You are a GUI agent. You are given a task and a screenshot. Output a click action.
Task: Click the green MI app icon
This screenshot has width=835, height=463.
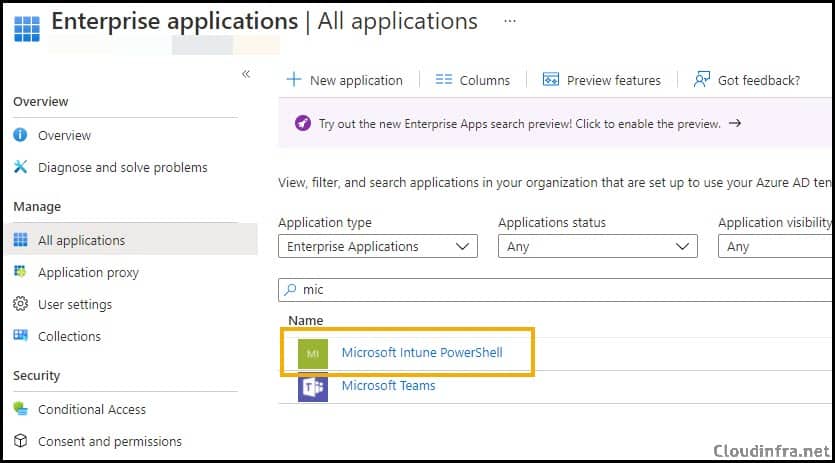(x=313, y=354)
